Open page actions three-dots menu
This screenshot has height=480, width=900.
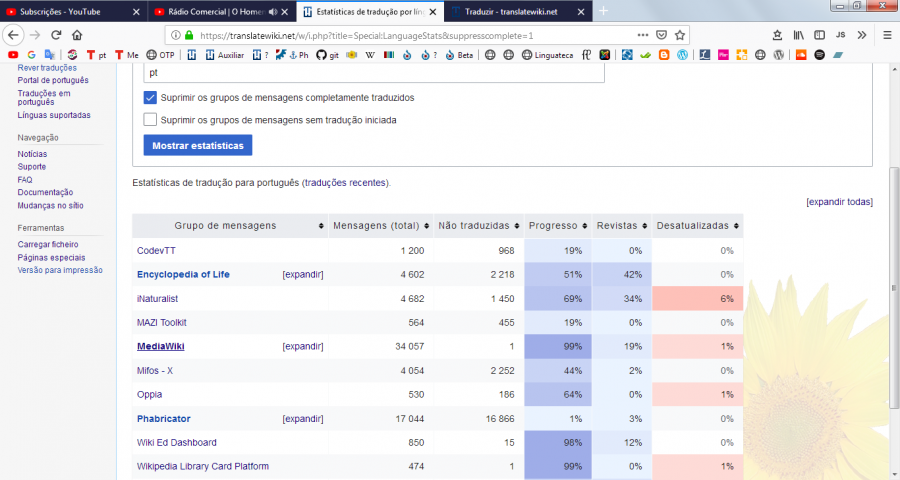[x=643, y=36]
